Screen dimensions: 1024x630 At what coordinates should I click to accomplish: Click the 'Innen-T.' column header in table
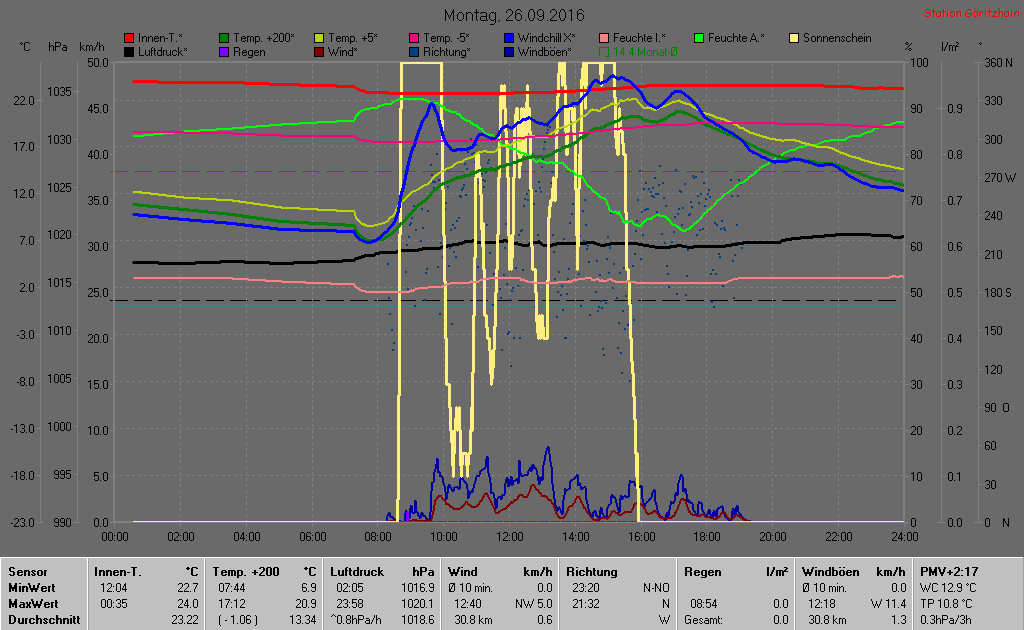(118, 572)
